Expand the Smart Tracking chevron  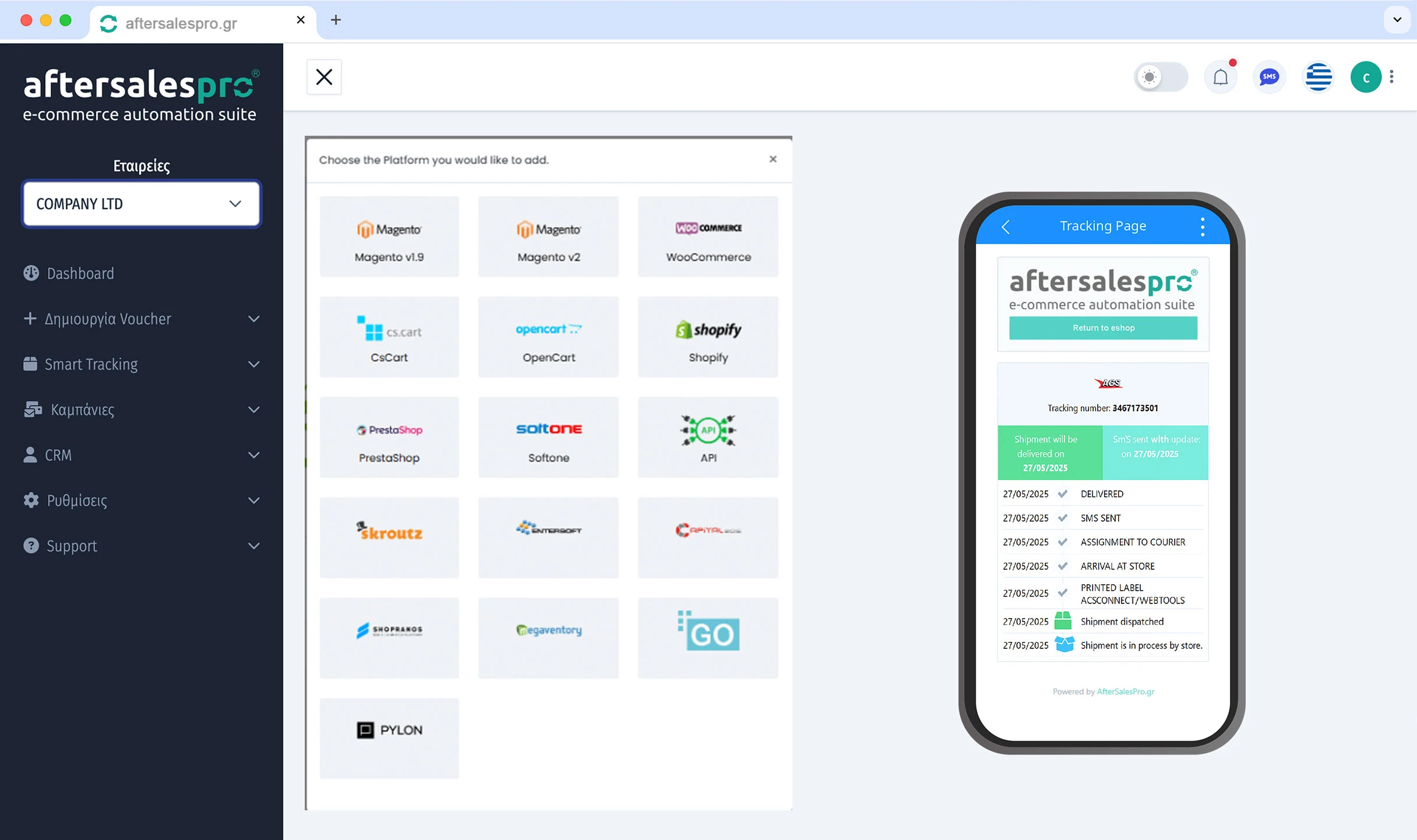[x=253, y=364]
